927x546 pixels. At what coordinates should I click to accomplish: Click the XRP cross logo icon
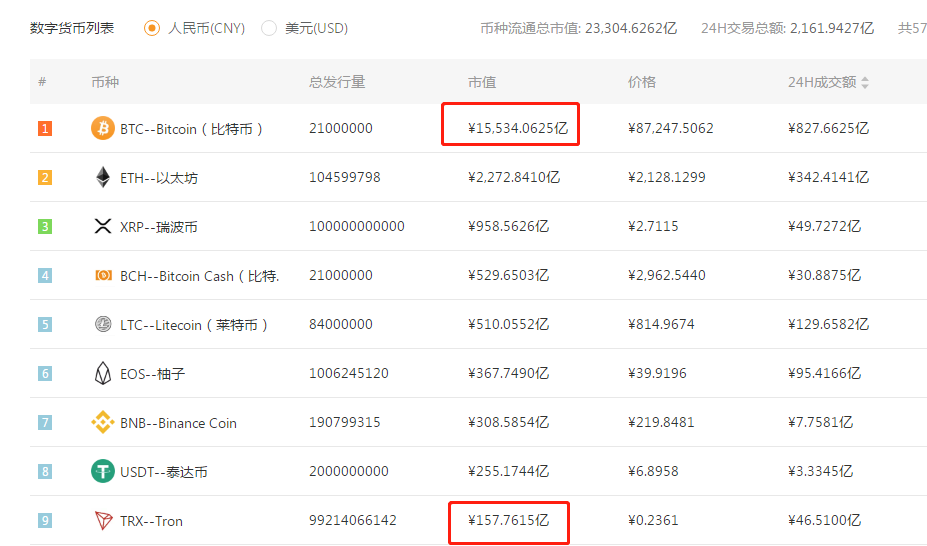[103, 226]
